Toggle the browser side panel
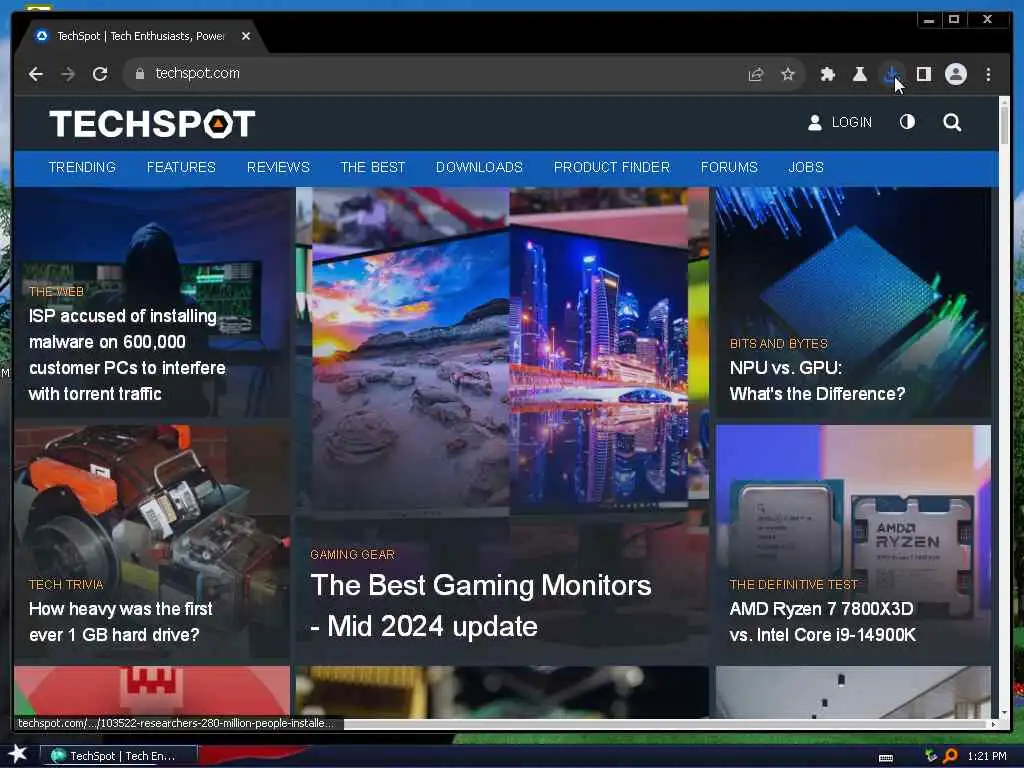 (x=923, y=74)
